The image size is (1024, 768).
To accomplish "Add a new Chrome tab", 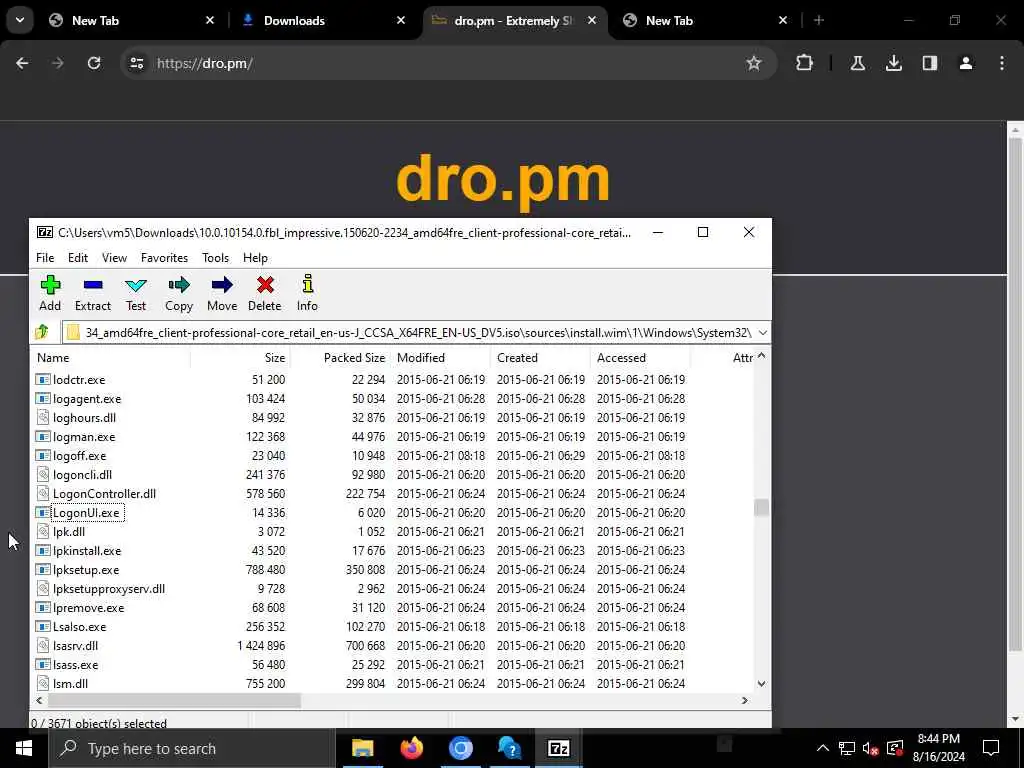I will [x=819, y=20].
